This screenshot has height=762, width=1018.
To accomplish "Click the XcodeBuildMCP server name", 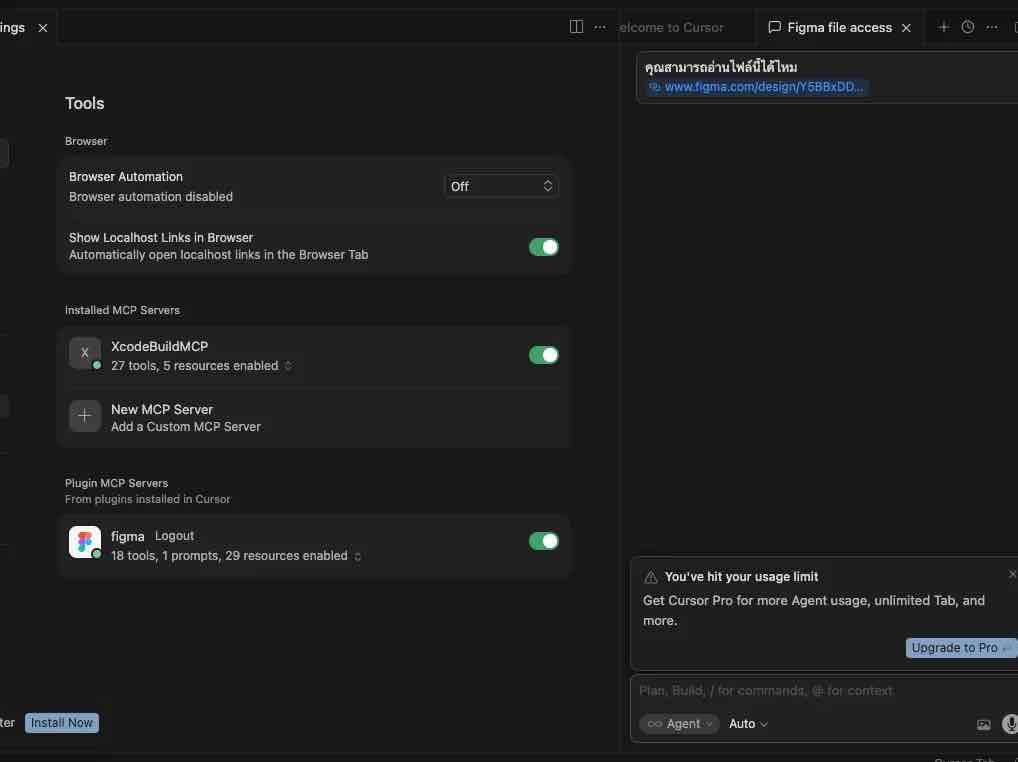I will coord(159,346).
